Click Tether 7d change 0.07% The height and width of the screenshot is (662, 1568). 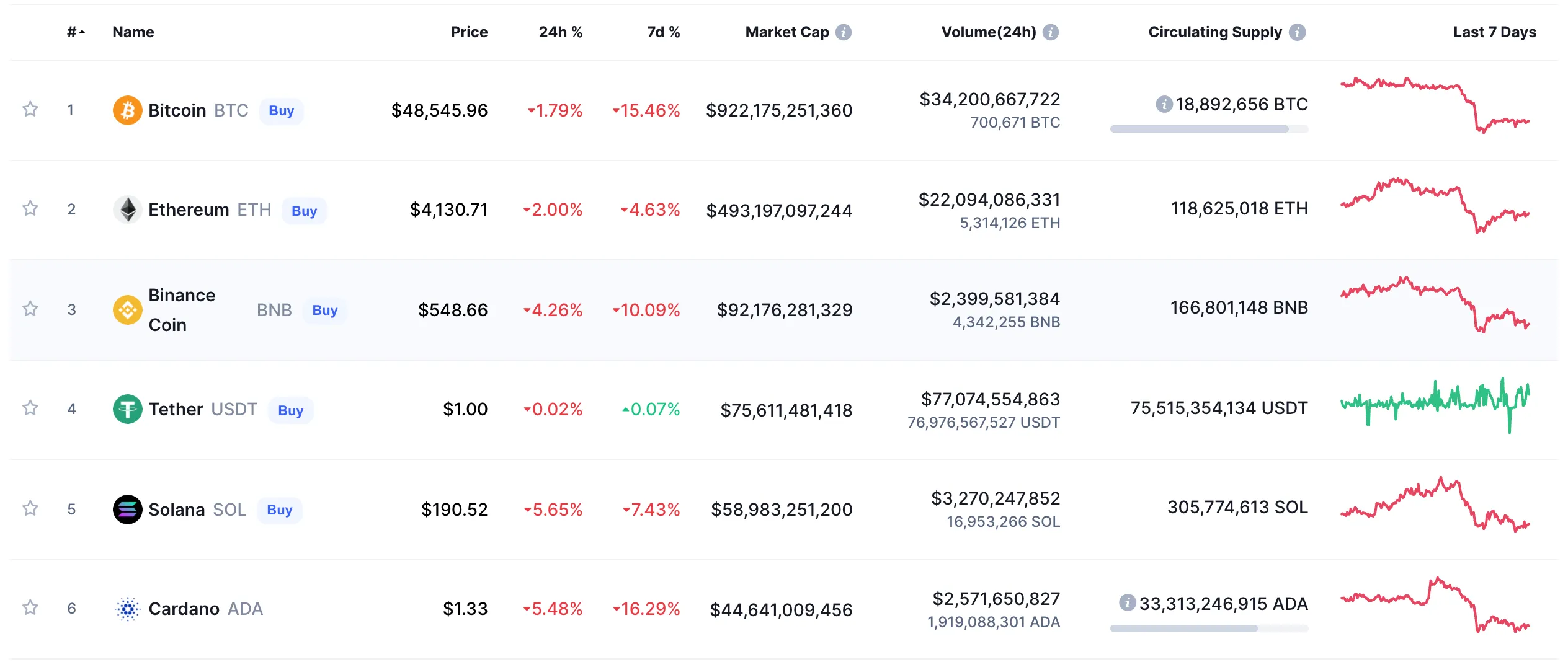[651, 409]
